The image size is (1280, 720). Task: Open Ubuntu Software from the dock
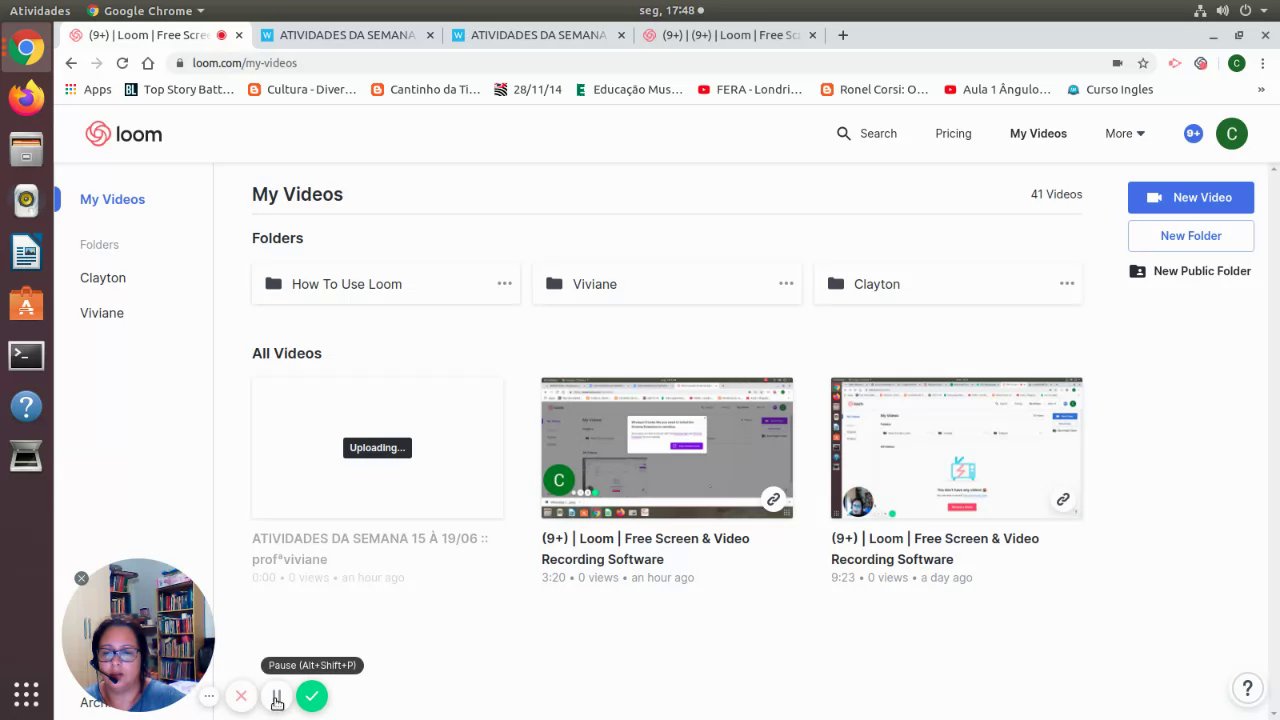pos(26,303)
